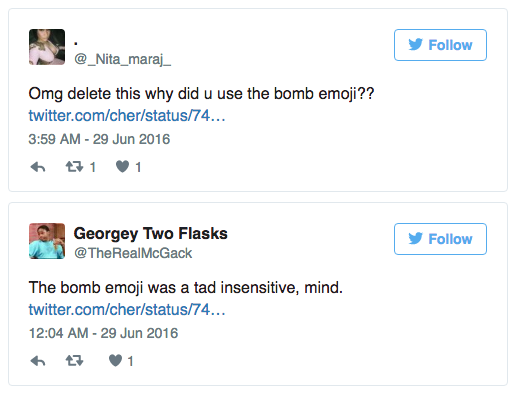Click the dot display name of first tweet
The image size is (525, 394).
pyautogui.click(x=76, y=43)
